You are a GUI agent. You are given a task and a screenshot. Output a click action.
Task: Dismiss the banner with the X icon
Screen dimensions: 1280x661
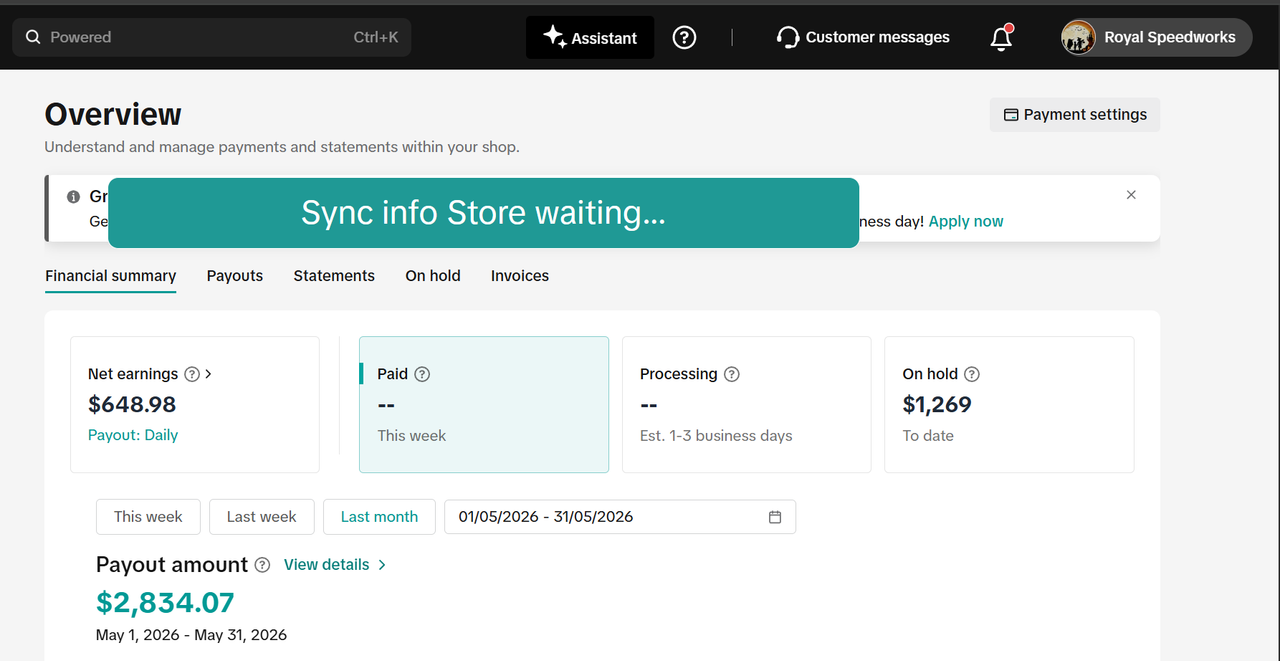click(x=1131, y=195)
